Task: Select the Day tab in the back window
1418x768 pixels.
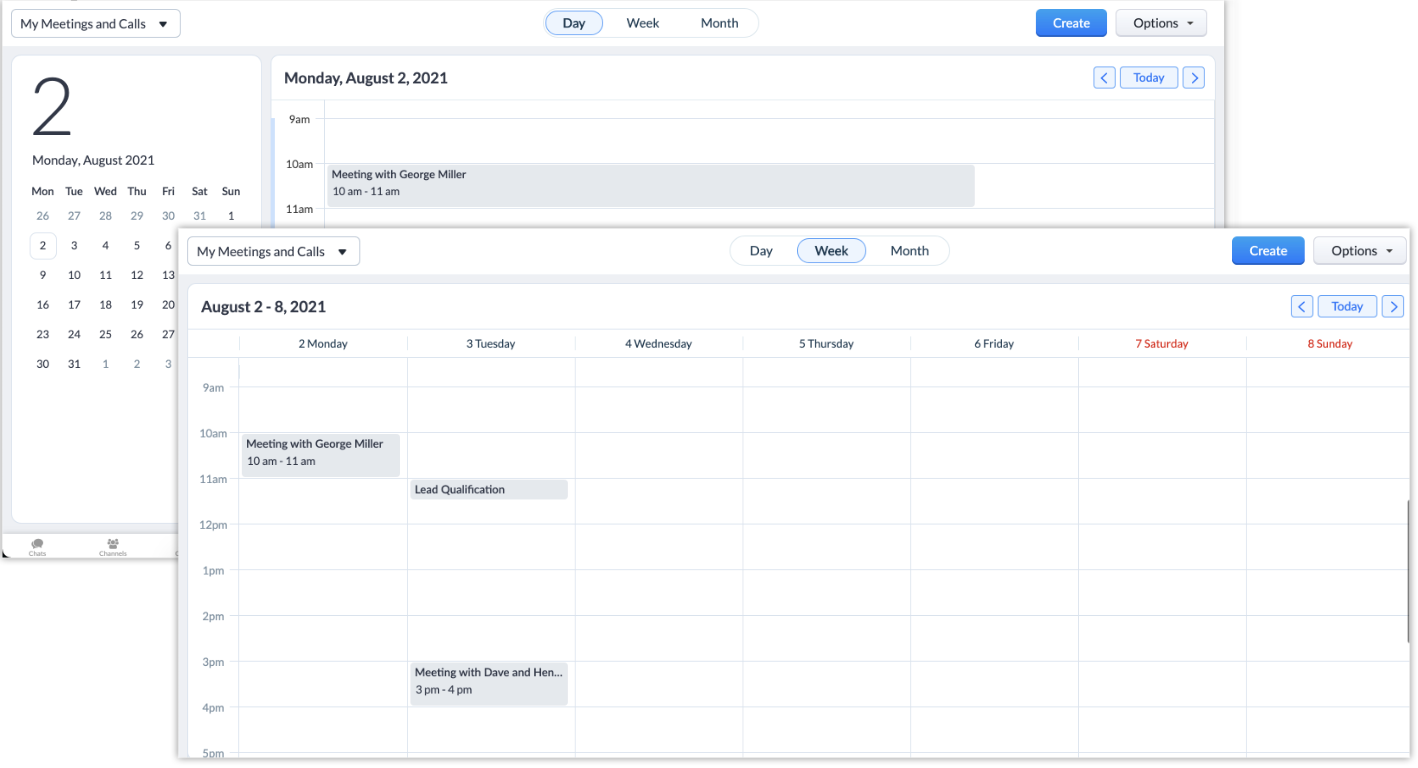Action: pyautogui.click(x=574, y=23)
